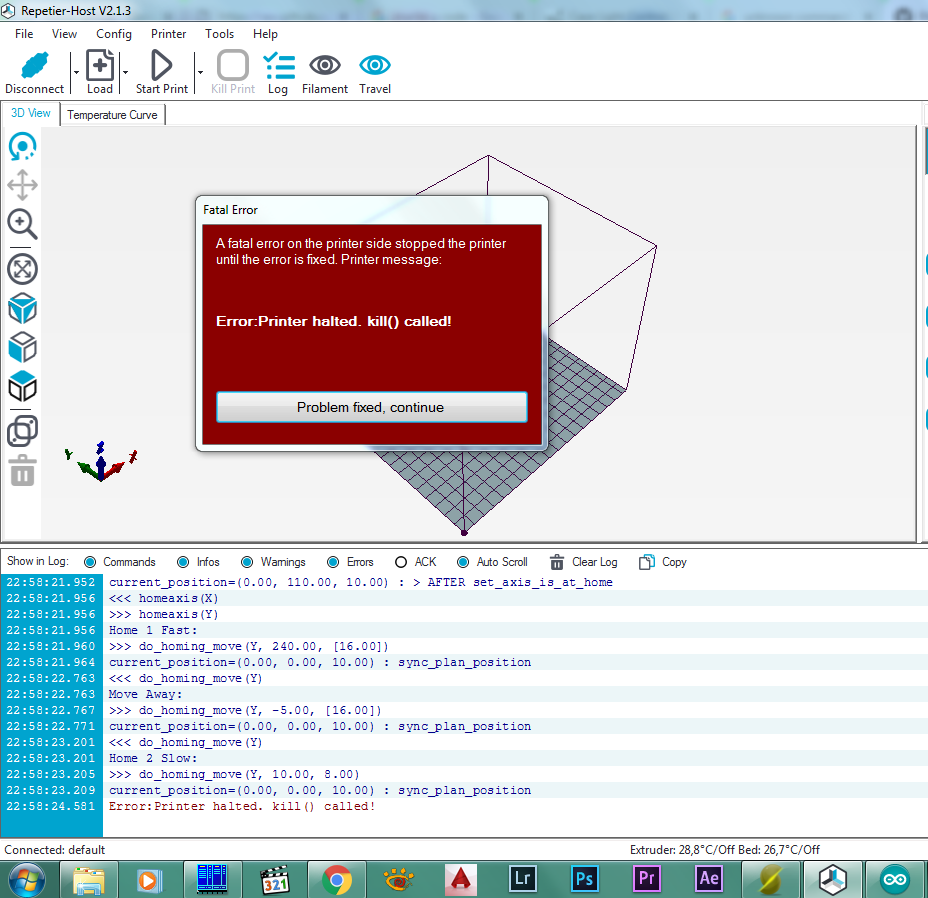Select the 'Move Away:' log line

tap(145, 694)
